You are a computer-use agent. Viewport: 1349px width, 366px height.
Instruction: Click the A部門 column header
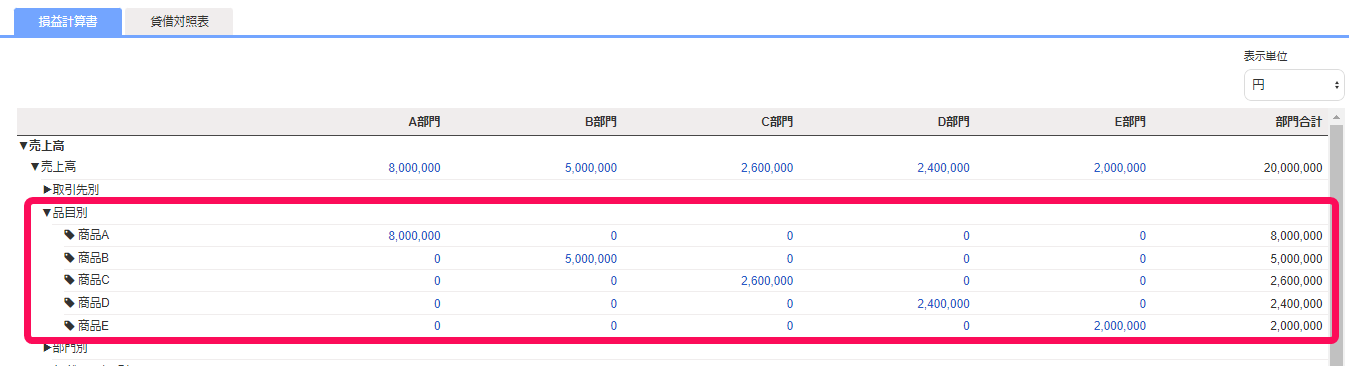click(x=424, y=122)
